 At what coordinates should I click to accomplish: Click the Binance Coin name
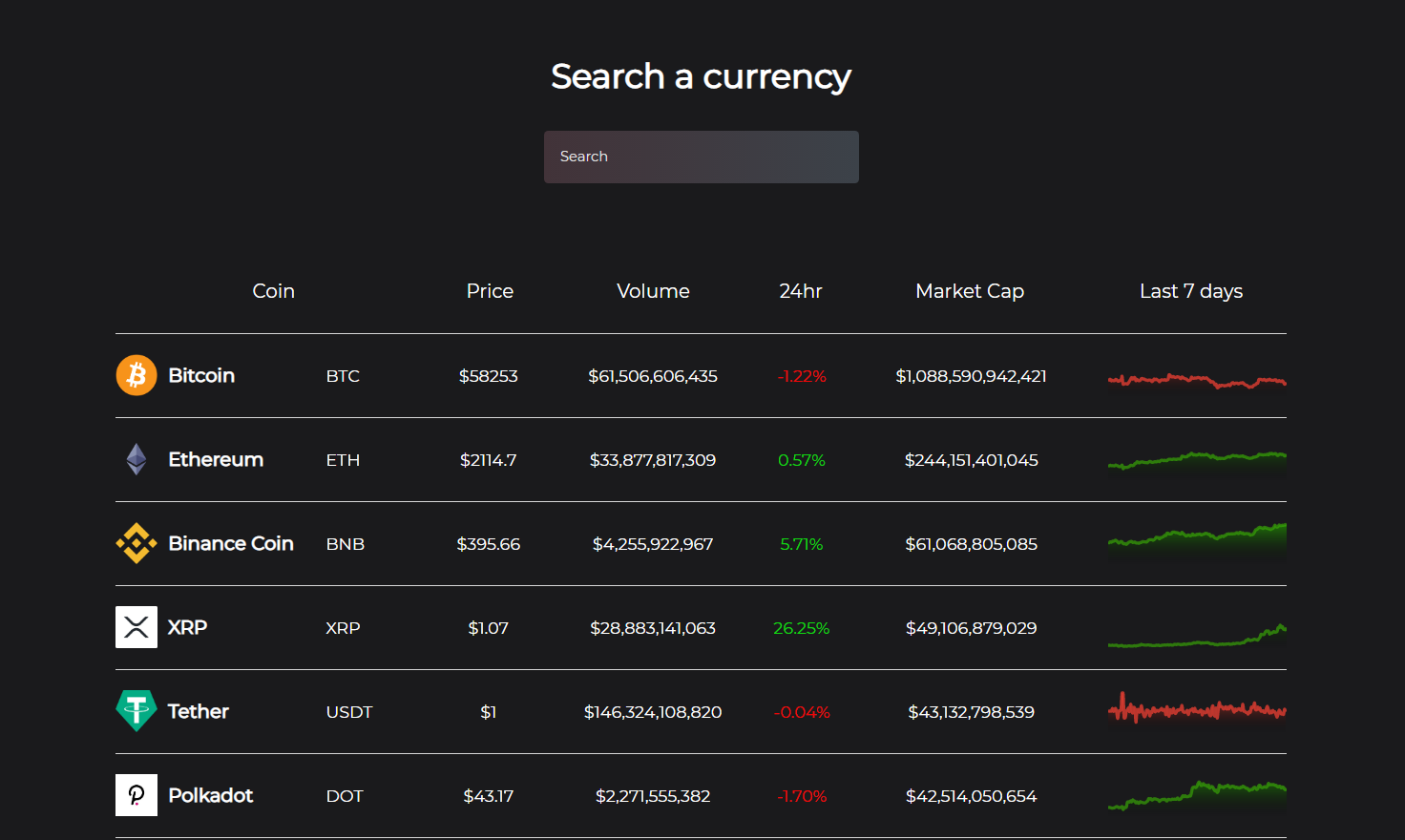pyautogui.click(x=231, y=543)
